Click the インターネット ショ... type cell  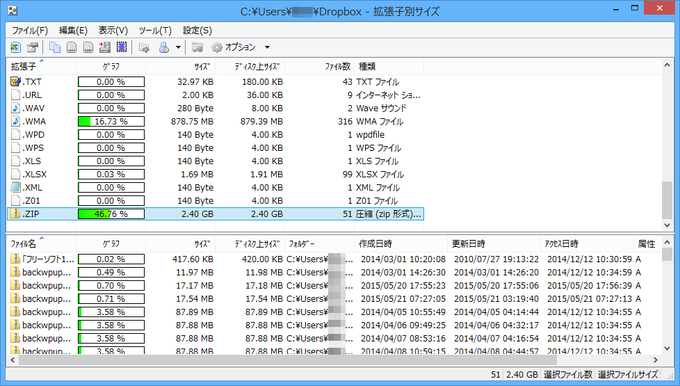coord(389,95)
